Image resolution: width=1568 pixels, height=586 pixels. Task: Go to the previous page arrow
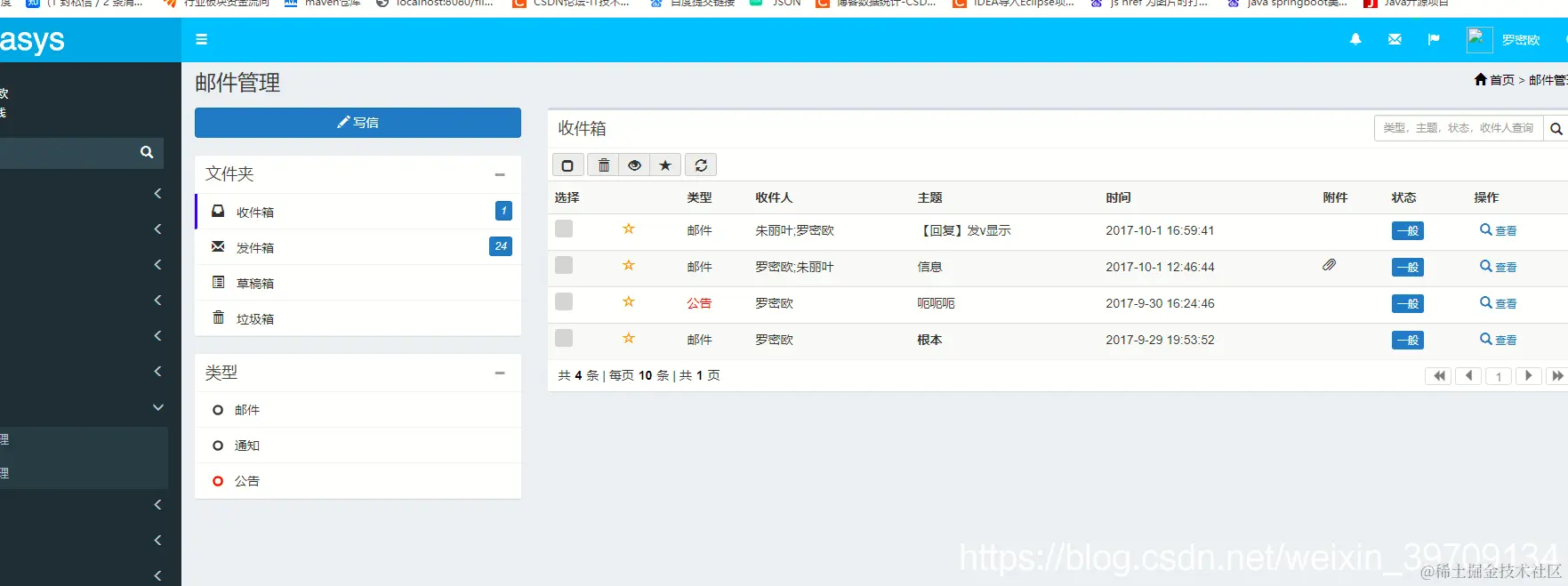pyautogui.click(x=1469, y=376)
